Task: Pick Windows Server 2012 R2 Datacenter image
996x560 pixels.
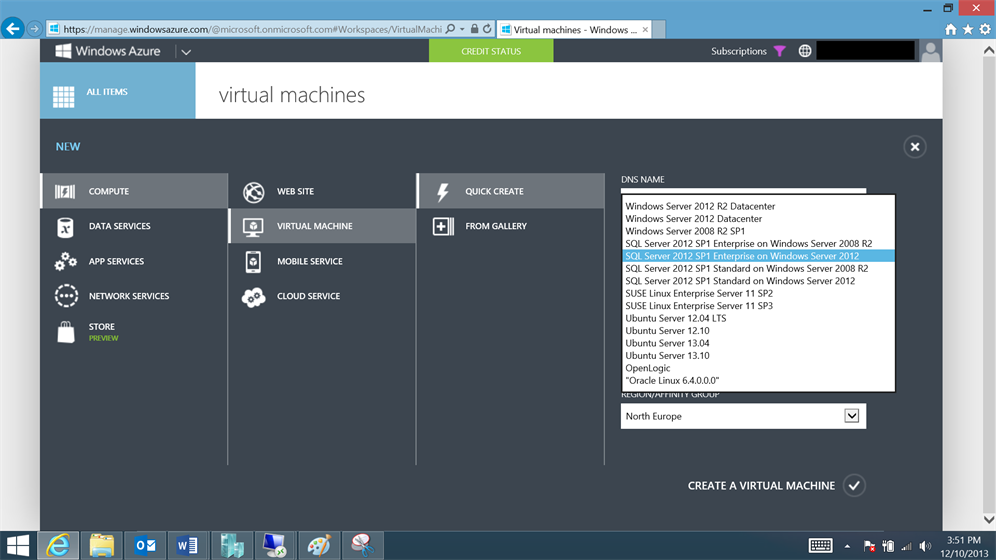Action: 758,206
